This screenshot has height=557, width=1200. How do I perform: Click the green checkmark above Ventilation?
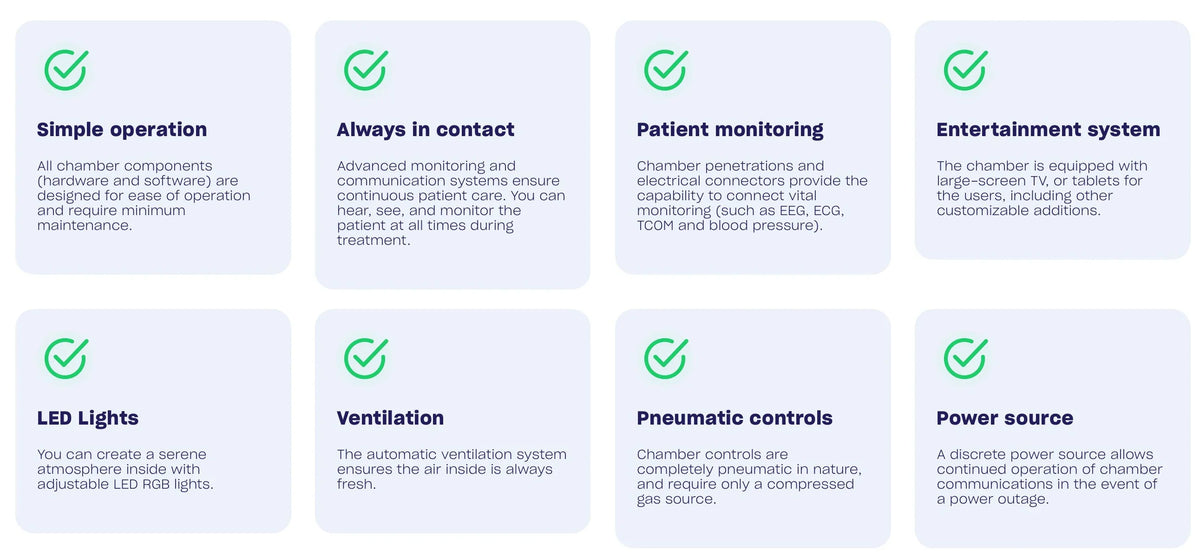pos(366,358)
